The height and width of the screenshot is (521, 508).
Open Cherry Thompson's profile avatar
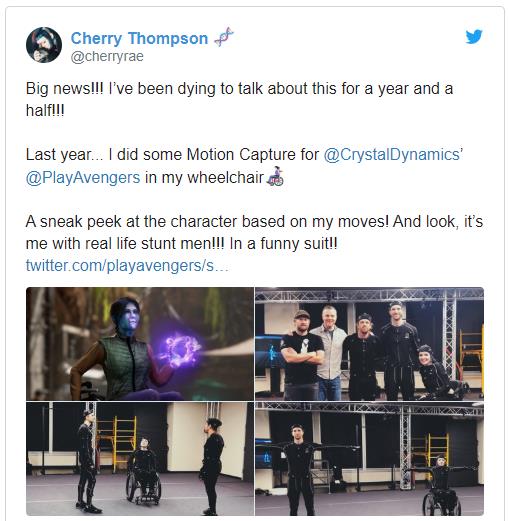pyautogui.click(x=44, y=45)
